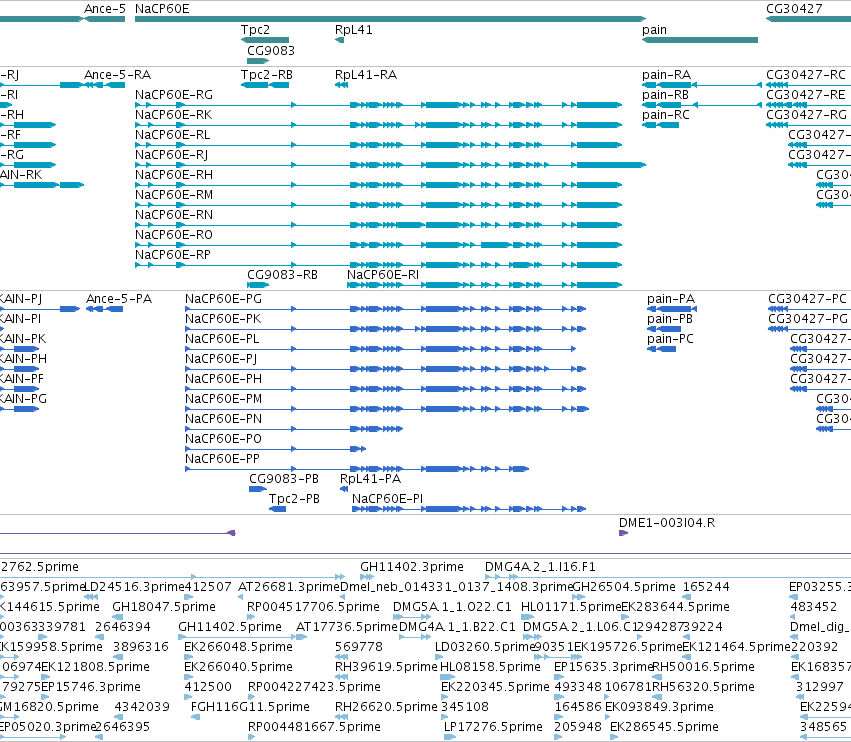Select the CG30427-RC transcript label

806,75
